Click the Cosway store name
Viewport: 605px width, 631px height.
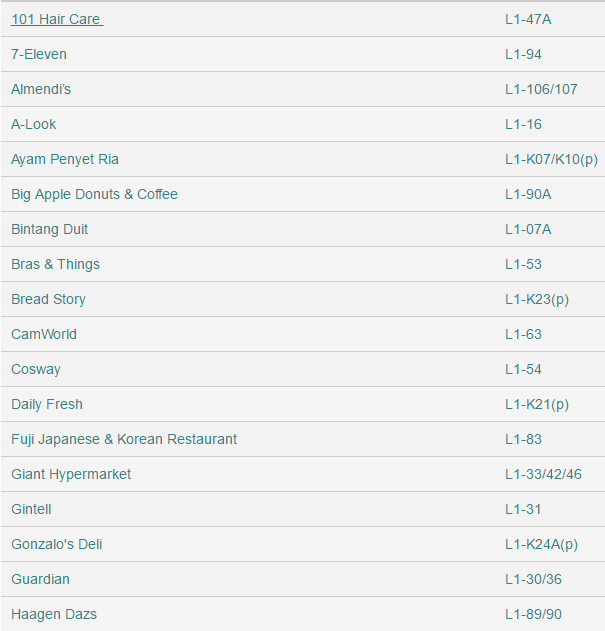[36, 369]
